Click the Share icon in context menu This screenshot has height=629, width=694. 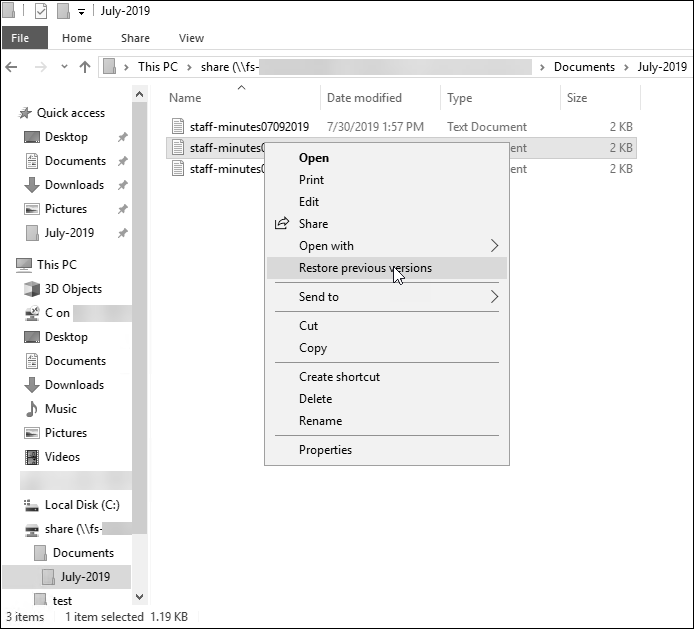tap(281, 224)
